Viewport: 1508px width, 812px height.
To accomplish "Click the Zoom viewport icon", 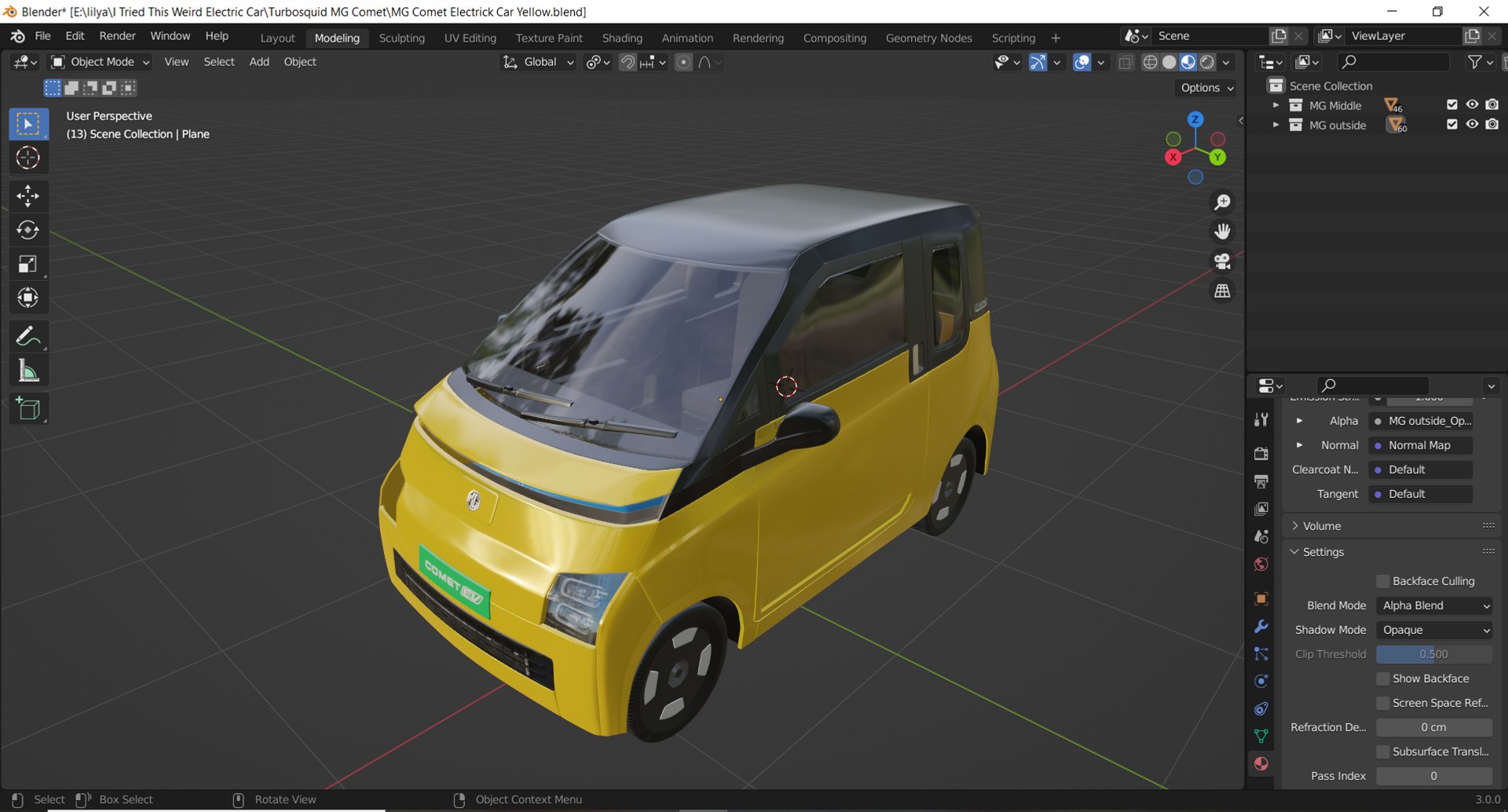I will 1222,203.
